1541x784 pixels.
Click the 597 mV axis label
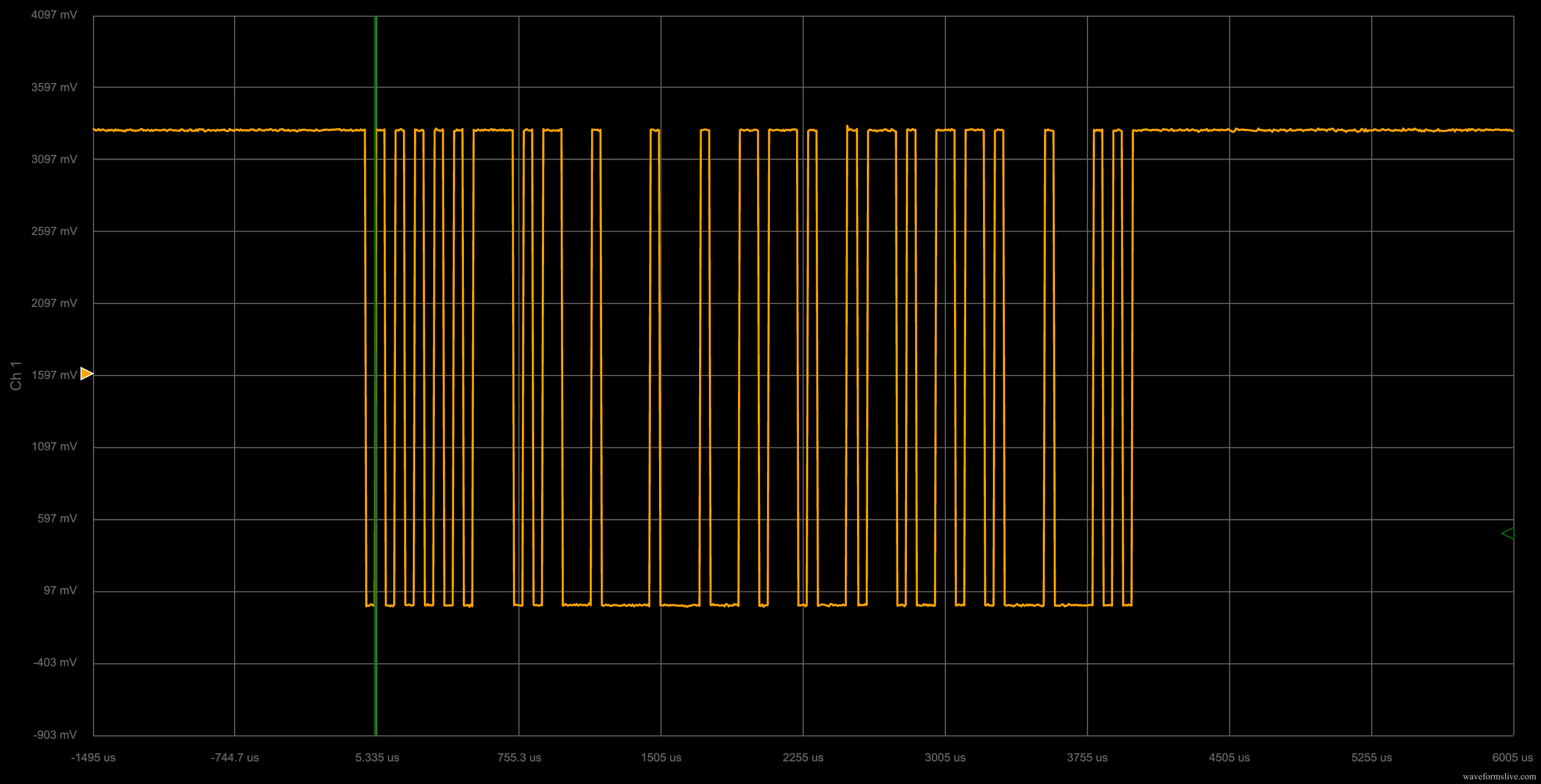click(x=57, y=518)
